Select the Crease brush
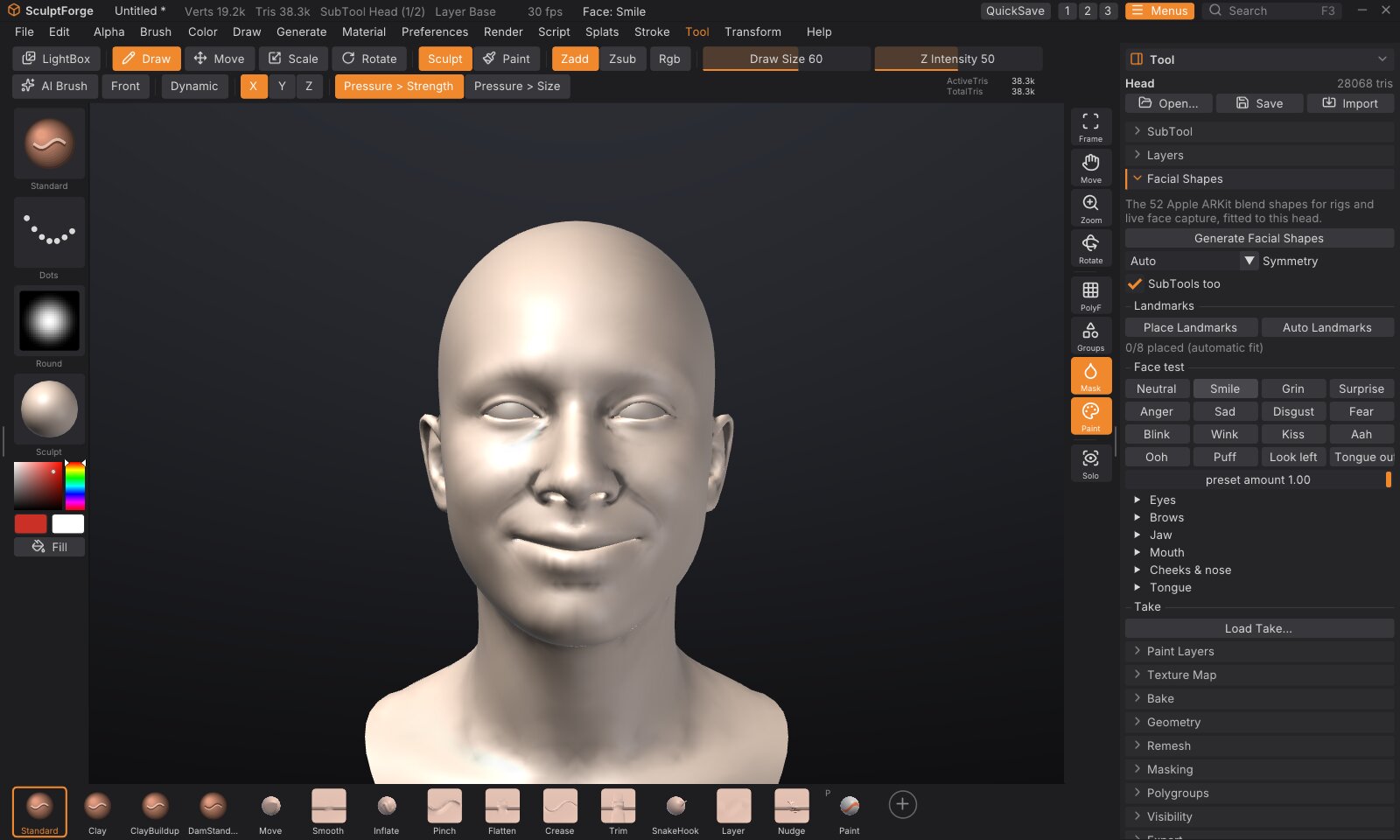Image resolution: width=1400 pixels, height=840 pixels. tap(560, 812)
